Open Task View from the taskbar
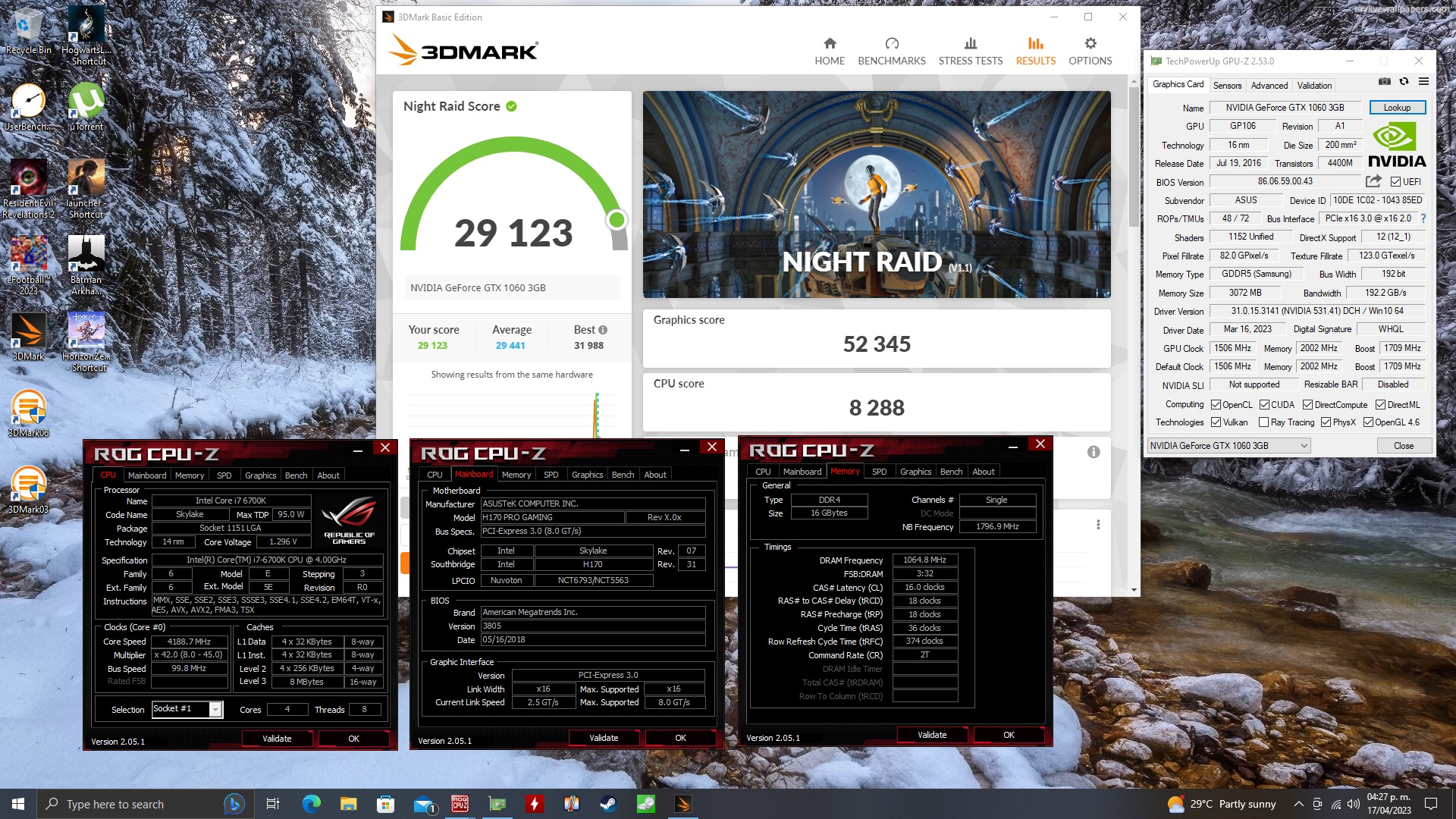 (x=273, y=804)
